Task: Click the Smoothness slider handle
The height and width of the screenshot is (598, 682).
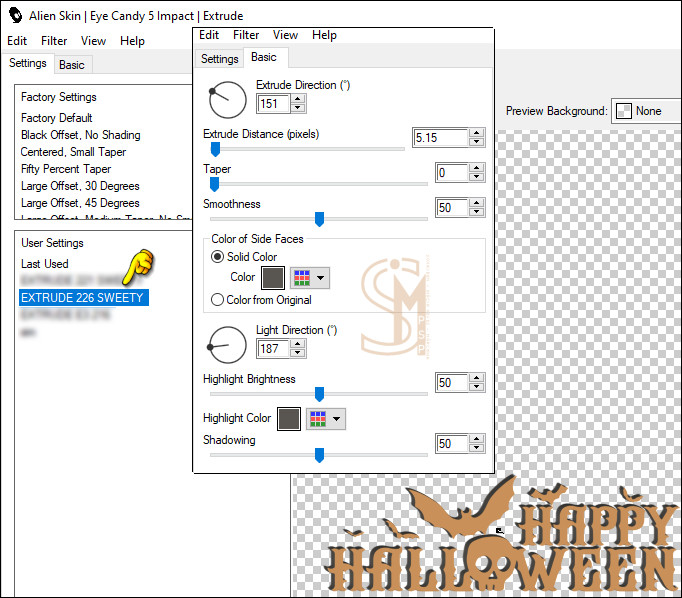Action: click(319, 219)
